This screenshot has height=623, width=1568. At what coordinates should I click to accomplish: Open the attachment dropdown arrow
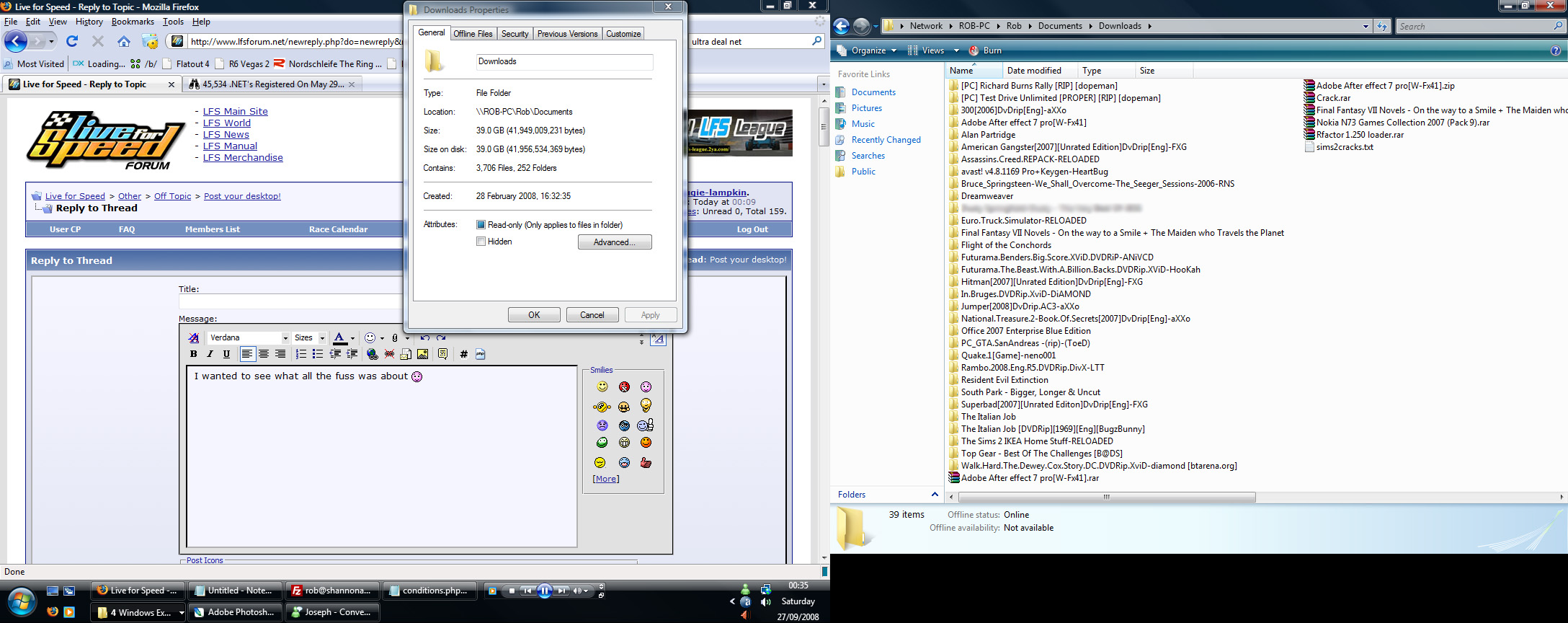tap(407, 338)
